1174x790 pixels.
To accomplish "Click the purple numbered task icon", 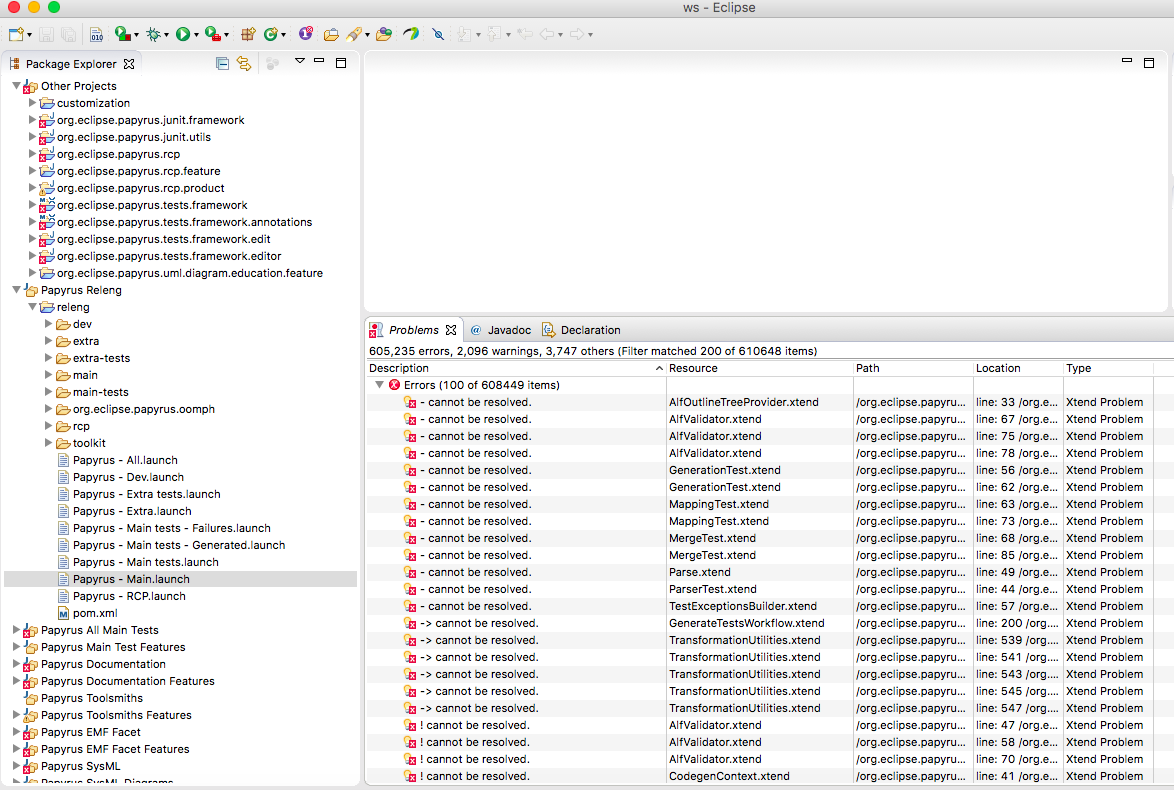I will pos(305,34).
